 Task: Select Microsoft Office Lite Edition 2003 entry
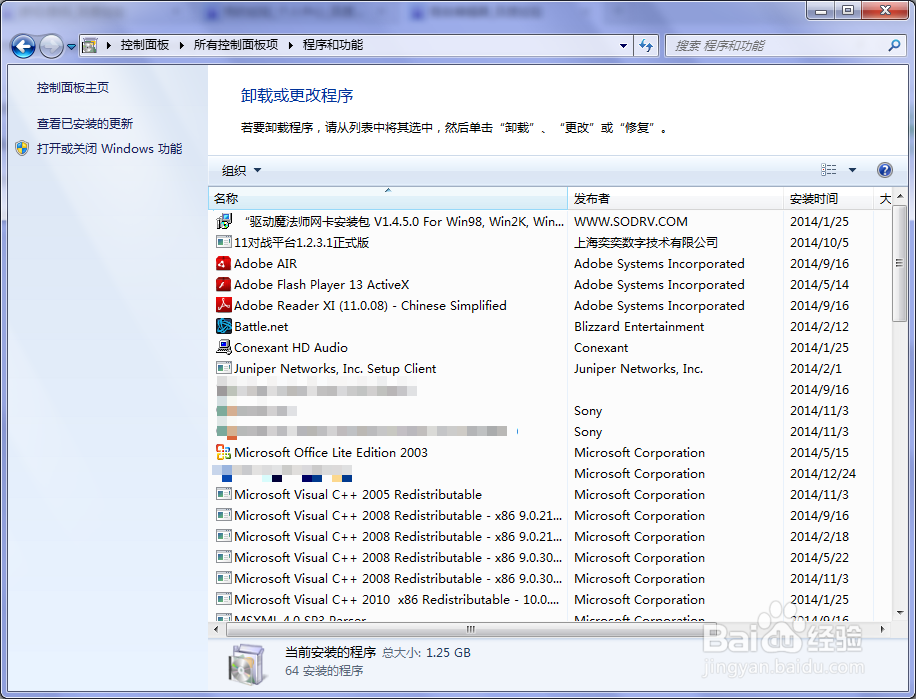[x=331, y=453]
